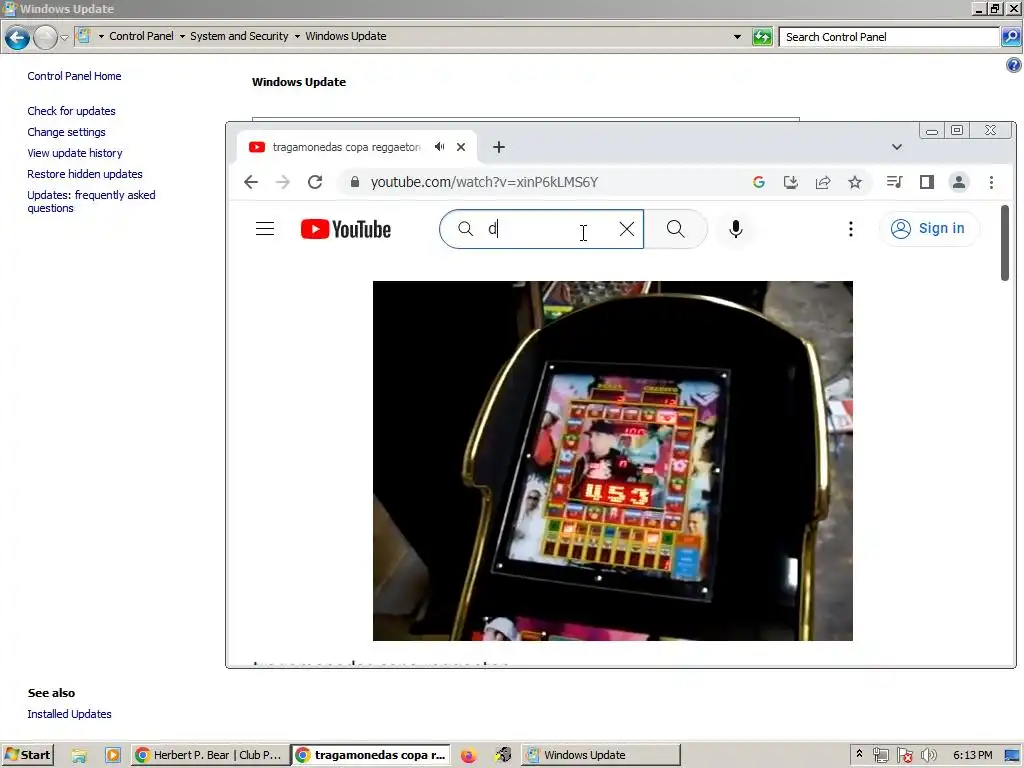Open the address bar history dropdown
The image size is (1024, 768).
point(737,37)
